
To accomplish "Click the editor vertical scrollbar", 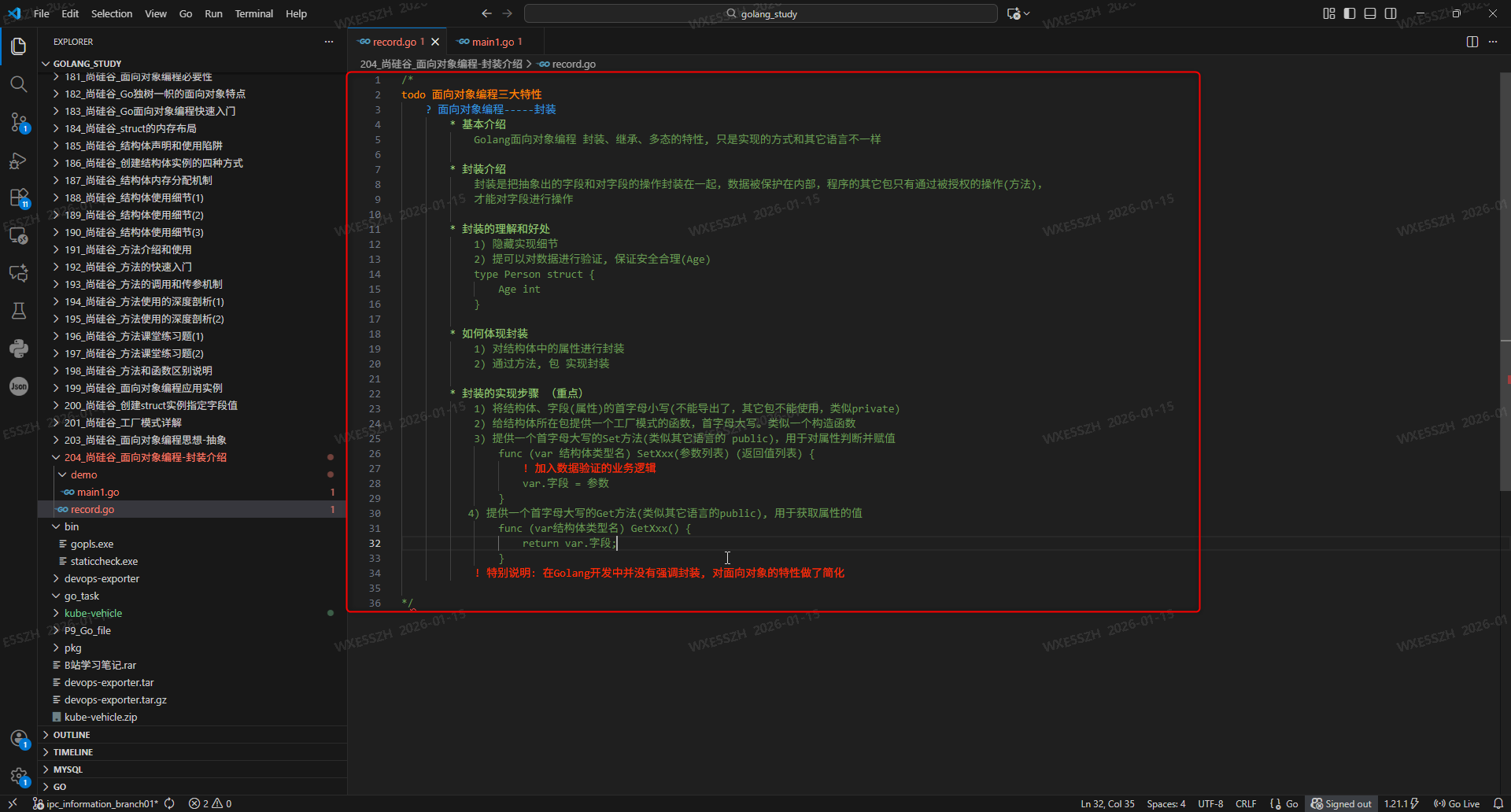I will click(x=1505, y=282).
